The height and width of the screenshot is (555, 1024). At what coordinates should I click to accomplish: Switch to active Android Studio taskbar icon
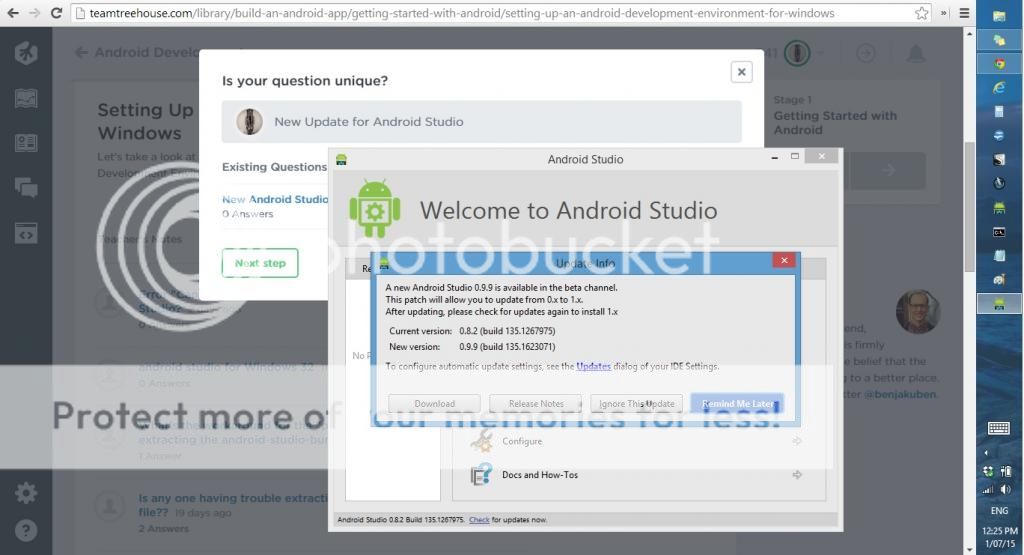tap(999, 304)
